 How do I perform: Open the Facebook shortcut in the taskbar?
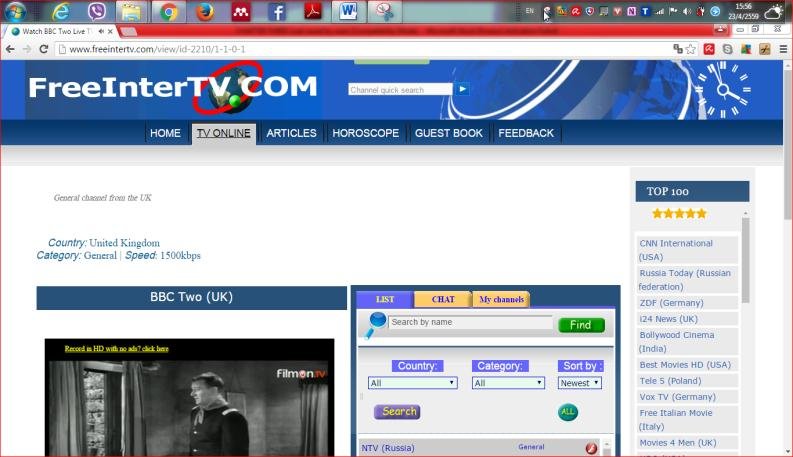tap(277, 12)
